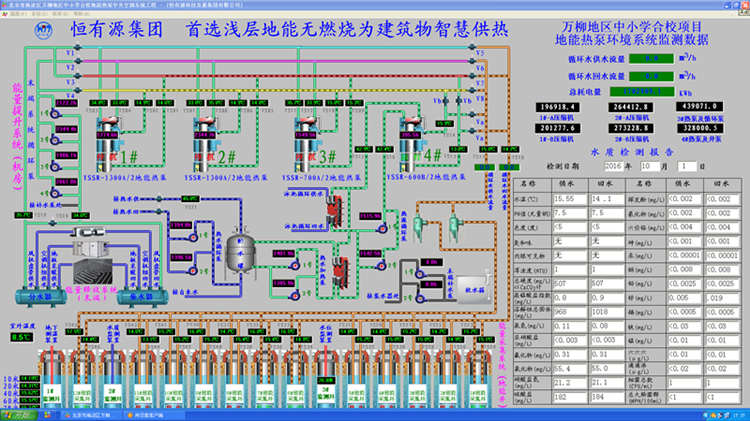750x421 pixels.
Task: Select valve V5 at the cyan pipe's right end
Action: tap(472, 47)
